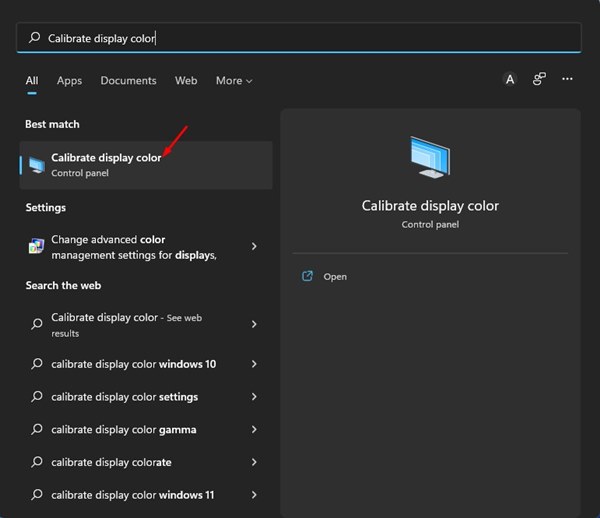Choose 'calibrate display color windows 11' suggestion
600x518 pixels.
[132, 495]
